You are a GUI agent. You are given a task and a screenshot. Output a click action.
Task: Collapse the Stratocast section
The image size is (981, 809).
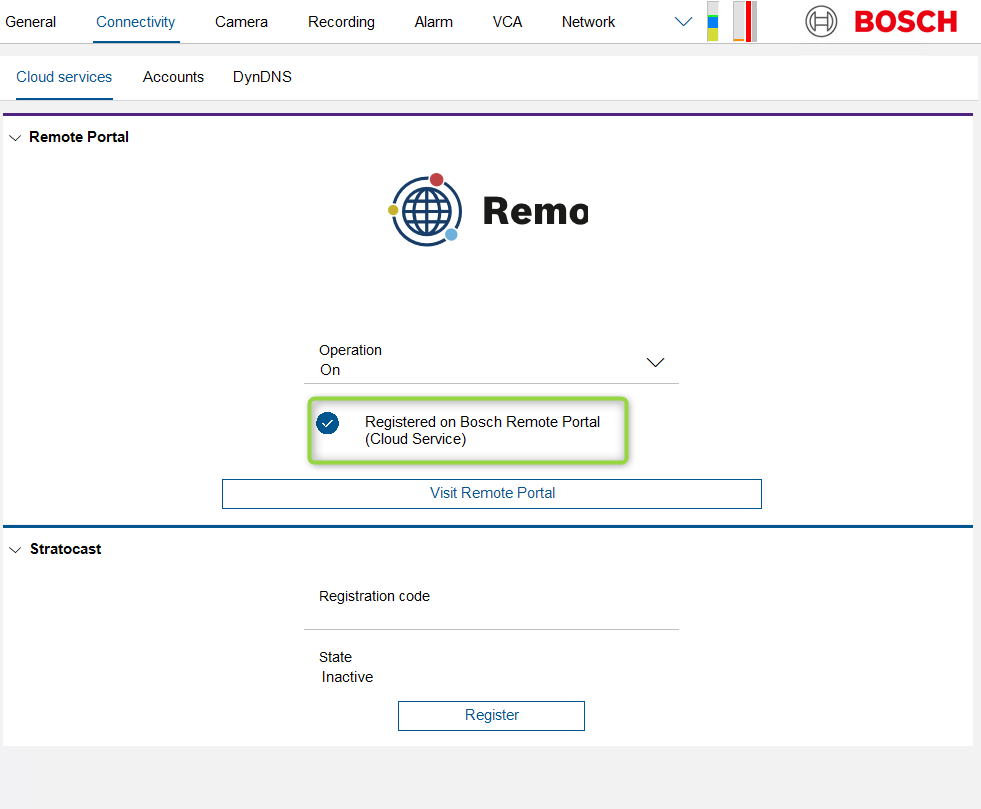15,550
